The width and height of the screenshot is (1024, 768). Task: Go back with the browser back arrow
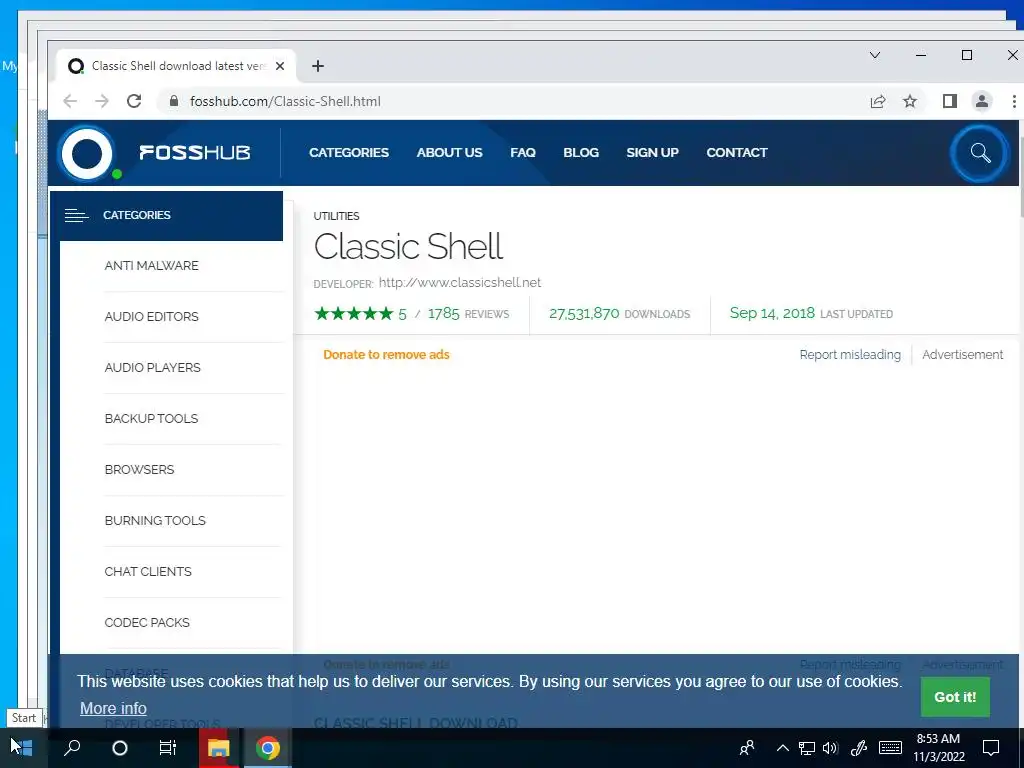pos(70,101)
